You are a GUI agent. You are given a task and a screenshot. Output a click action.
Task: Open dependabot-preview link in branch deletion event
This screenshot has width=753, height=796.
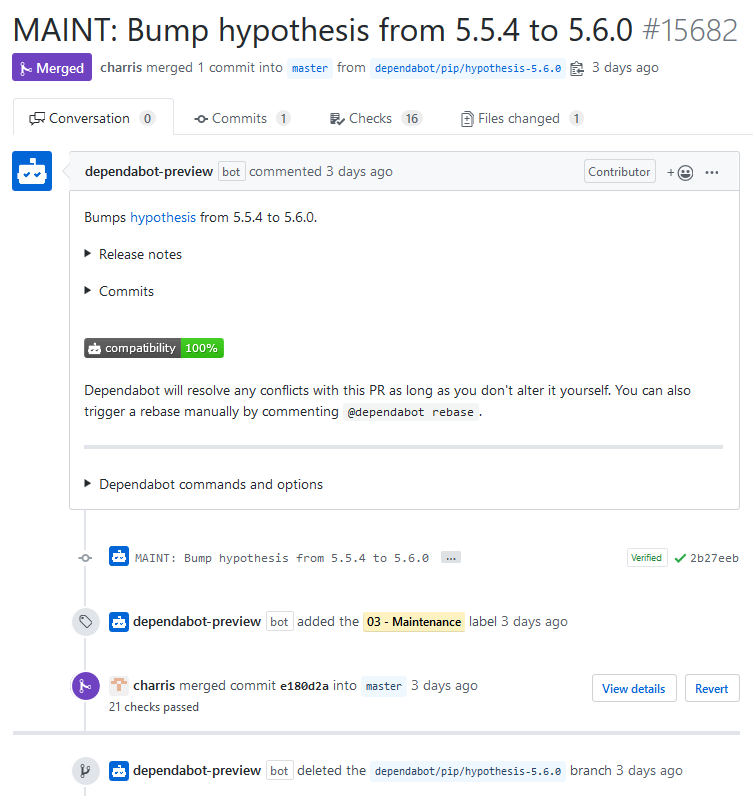pos(197,771)
